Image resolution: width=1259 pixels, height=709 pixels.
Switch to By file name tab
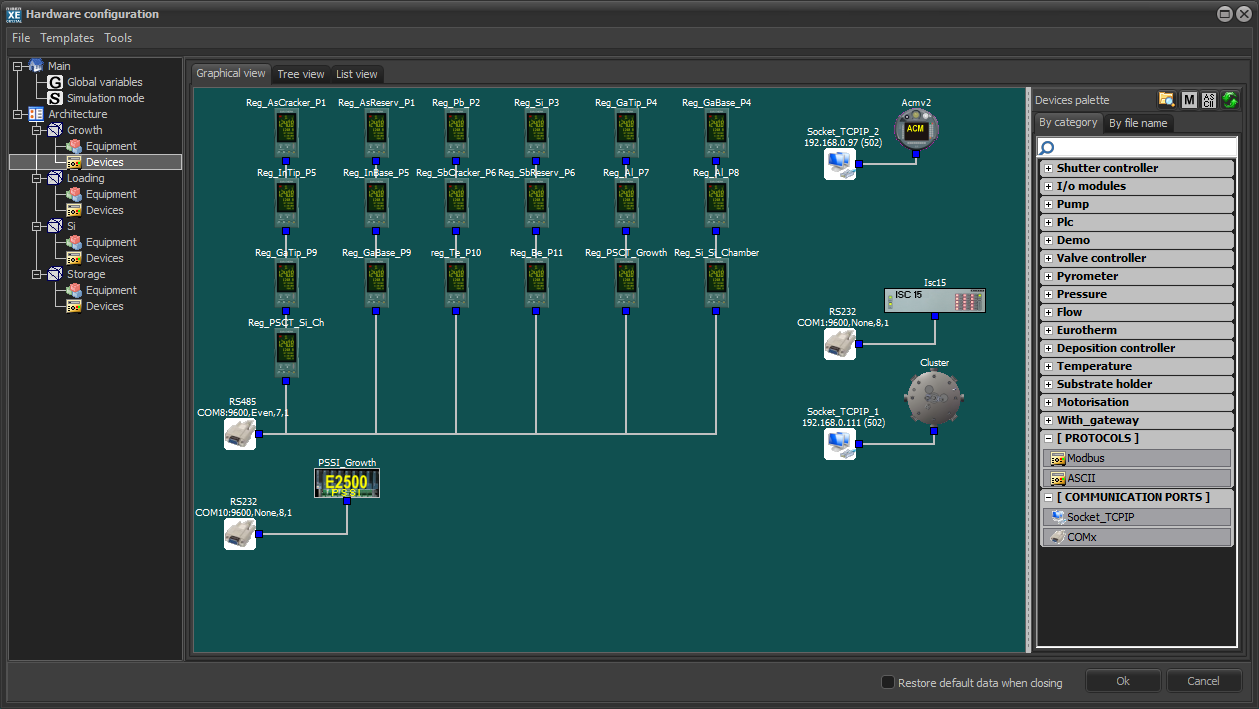[x=1137, y=123]
